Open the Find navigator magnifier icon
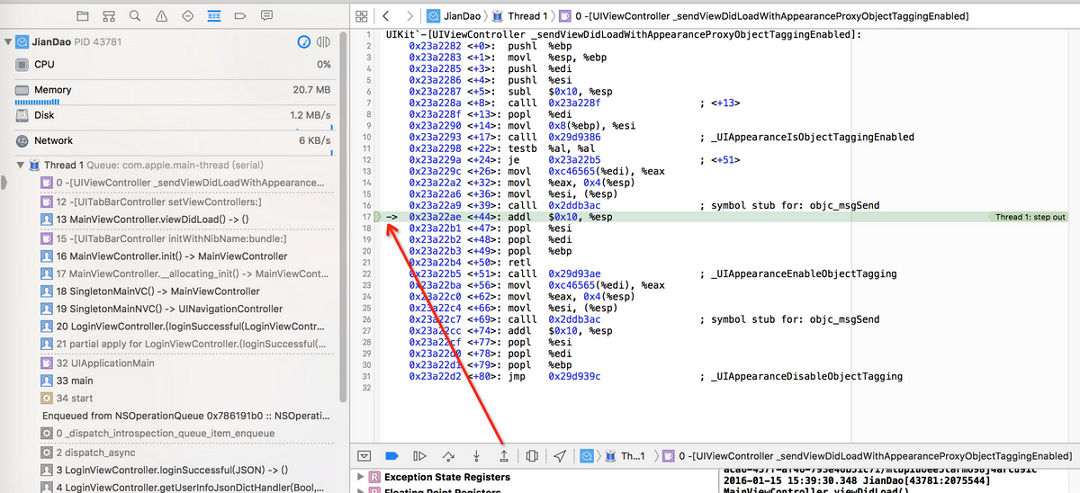The width and height of the screenshot is (1080, 493). click(135, 15)
